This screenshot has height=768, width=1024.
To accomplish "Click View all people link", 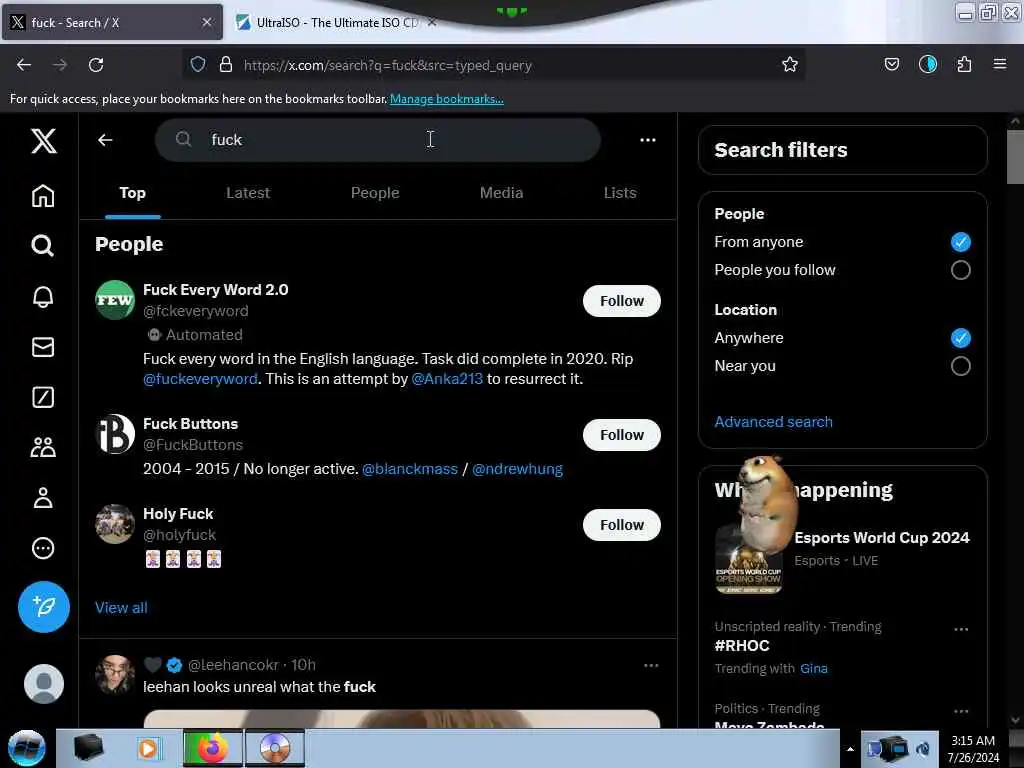I will click(121, 608).
